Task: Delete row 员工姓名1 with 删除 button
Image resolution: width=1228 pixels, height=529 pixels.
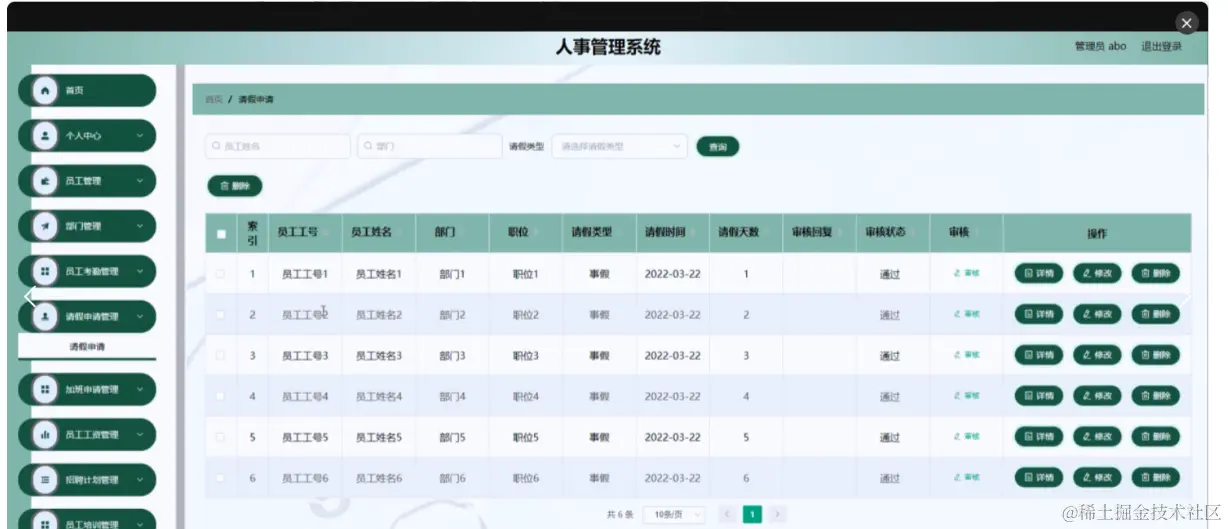Action: point(1155,273)
